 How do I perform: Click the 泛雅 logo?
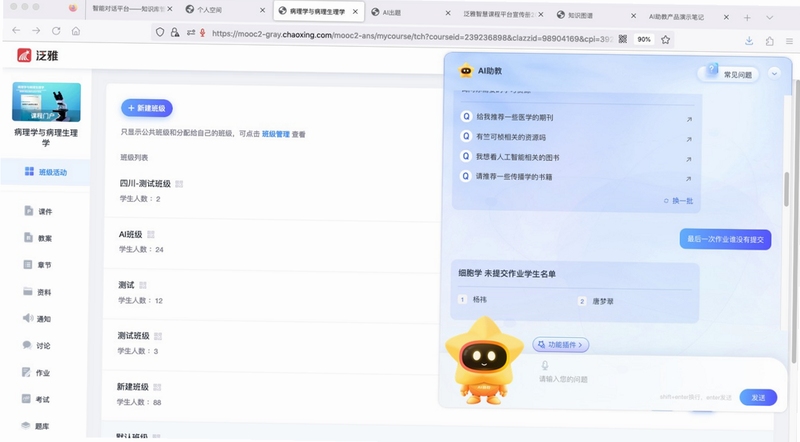38,55
